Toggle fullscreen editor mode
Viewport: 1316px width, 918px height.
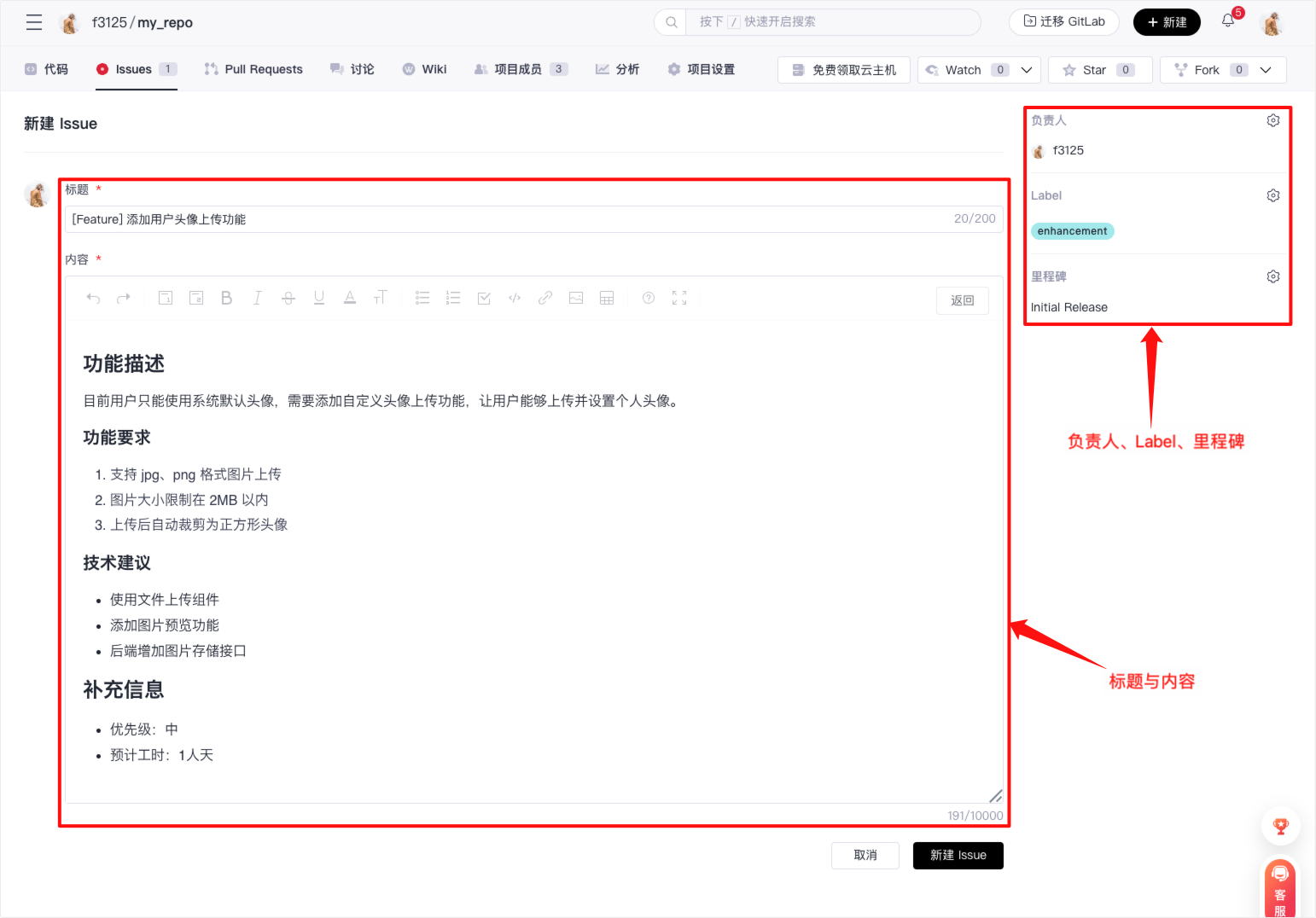coord(679,298)
